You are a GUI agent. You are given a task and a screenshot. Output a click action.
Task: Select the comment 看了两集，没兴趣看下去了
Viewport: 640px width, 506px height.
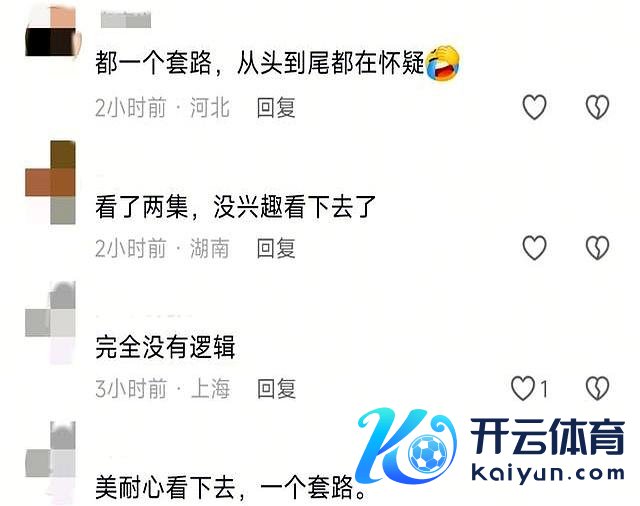point(236,207)
